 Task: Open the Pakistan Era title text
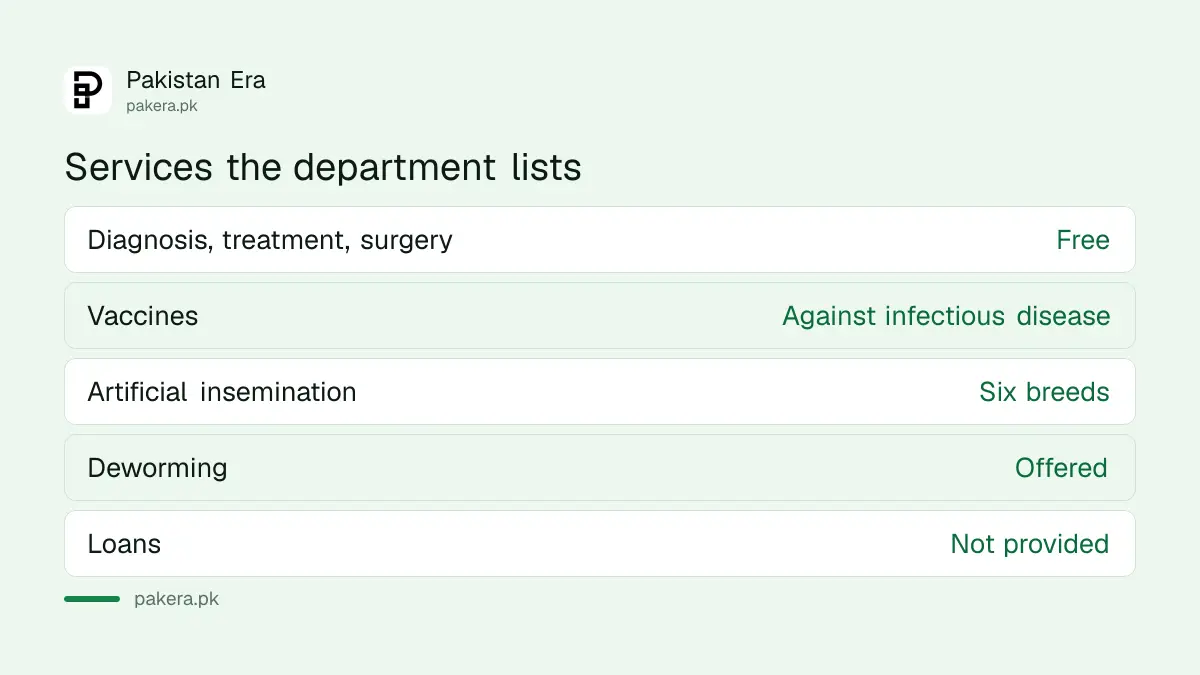[196, 80]
